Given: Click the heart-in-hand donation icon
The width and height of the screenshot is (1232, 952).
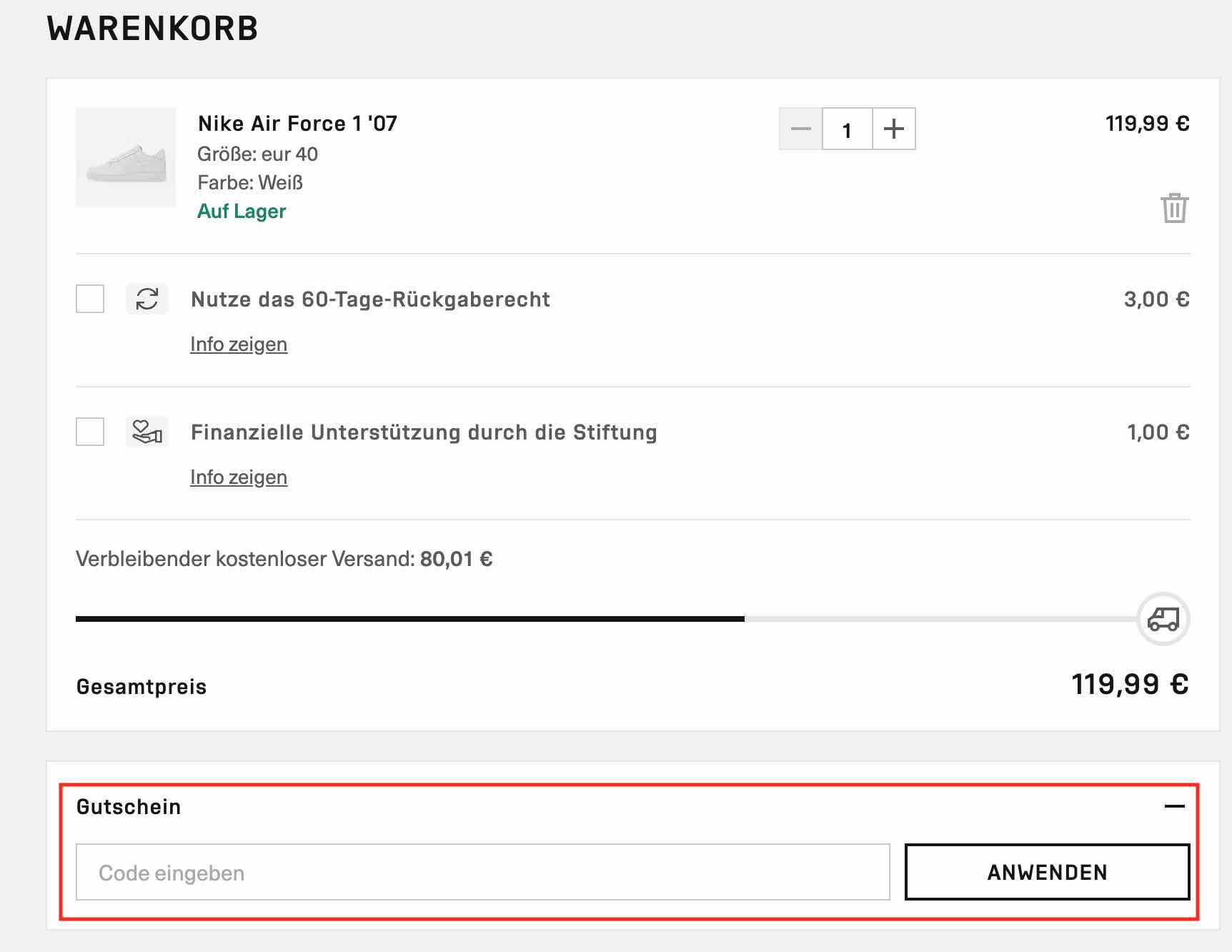Looking at the screenshot, I should (x=147, y=432).
